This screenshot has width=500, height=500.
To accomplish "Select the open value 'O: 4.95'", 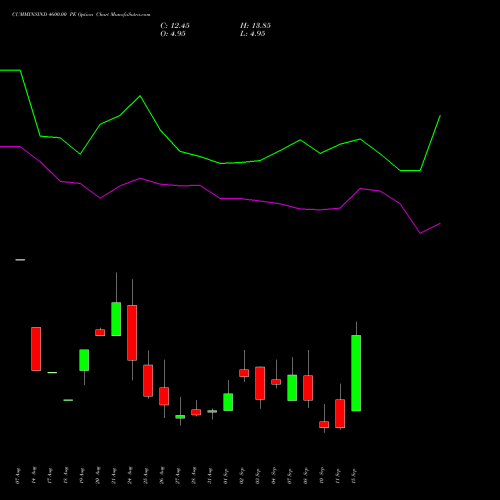I will pos(173,34).
